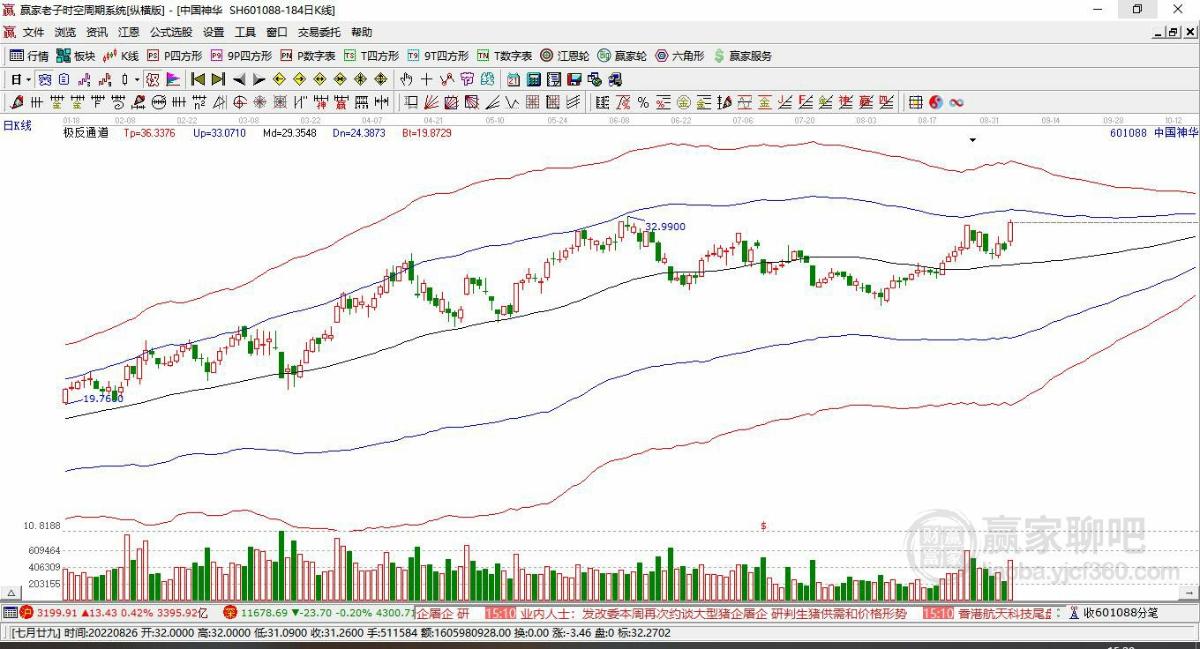The image size is (1200, 649).
Task: Open 赢家服务 with dollar icon
Action: tap(742, 56)
